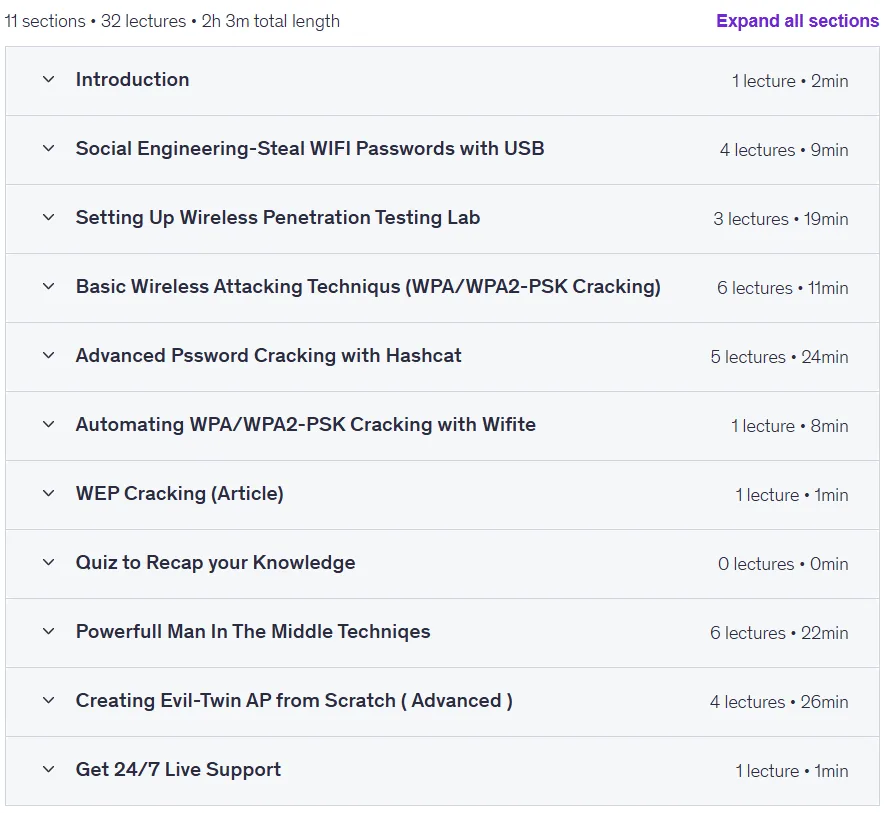Click '6 lectures • 22min' on Man In The Middle row
Screen dimensions: 884x813
point(779,633)
